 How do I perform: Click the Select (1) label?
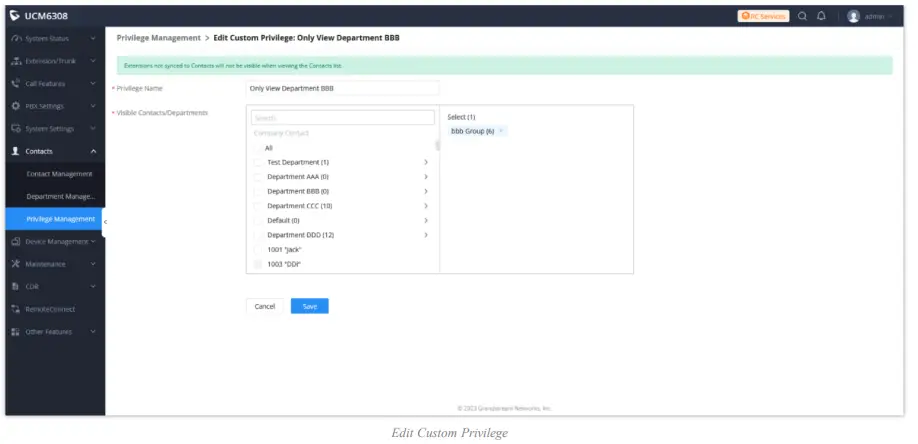pos(461,117)
